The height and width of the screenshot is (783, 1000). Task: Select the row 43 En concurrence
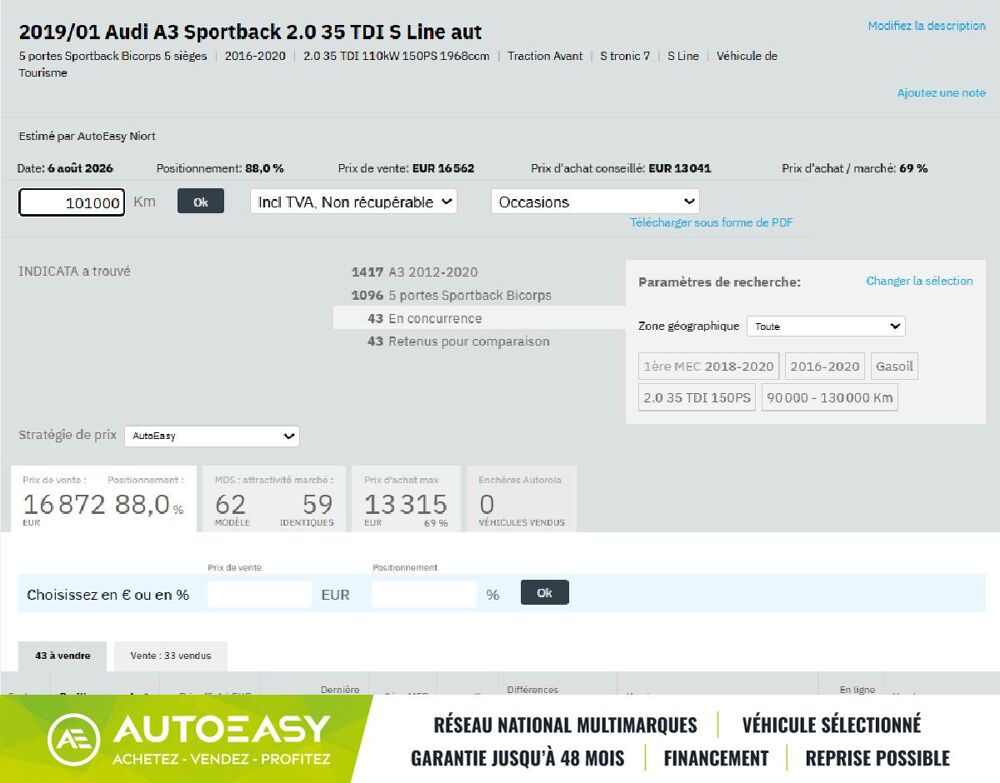pyautogui.click(x=478, y=318)
